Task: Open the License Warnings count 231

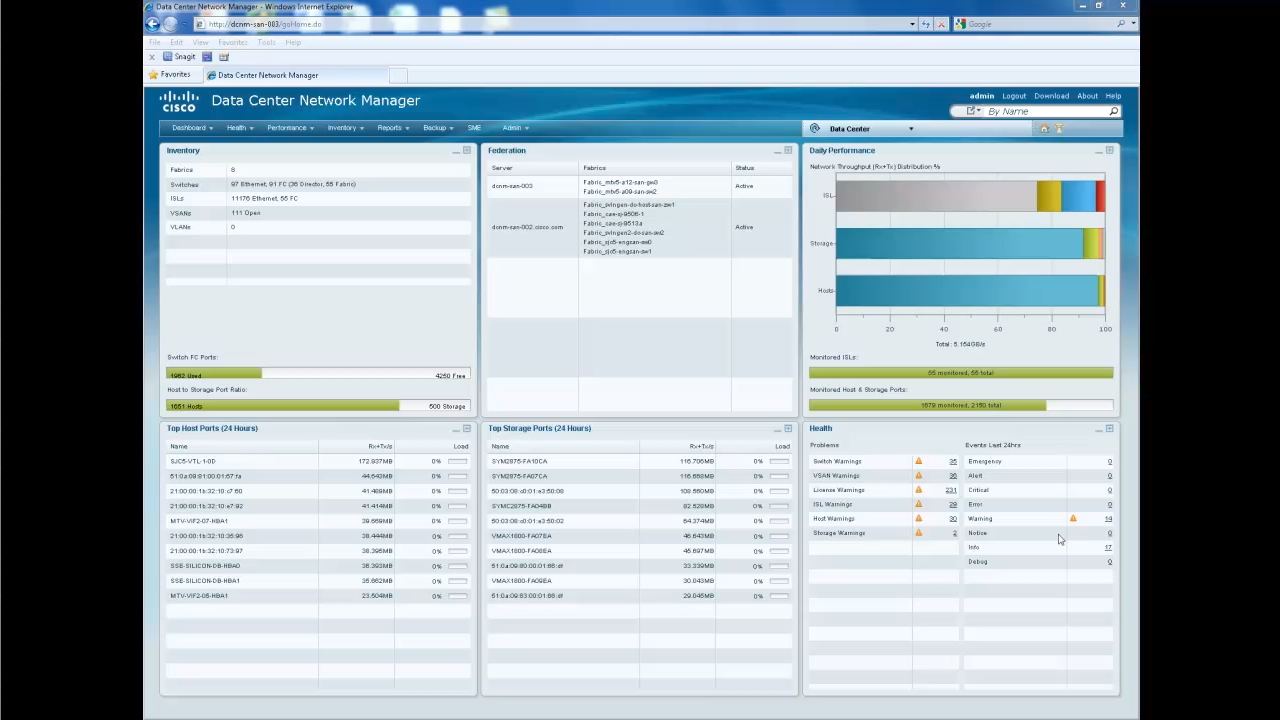Action: (x=951, y=490)
